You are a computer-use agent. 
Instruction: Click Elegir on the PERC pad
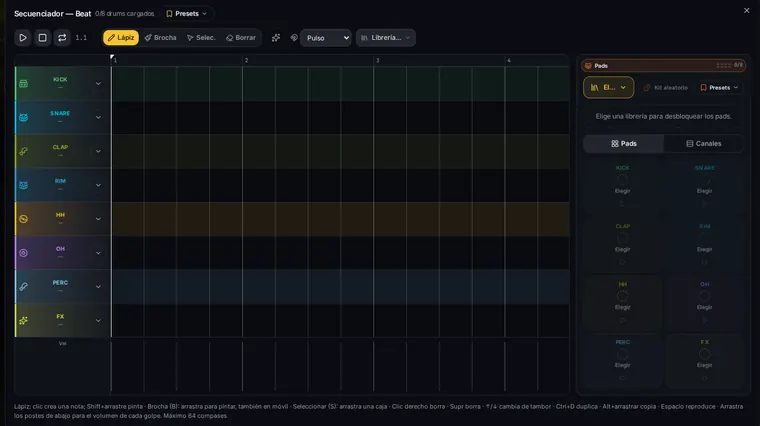(622, 365)
